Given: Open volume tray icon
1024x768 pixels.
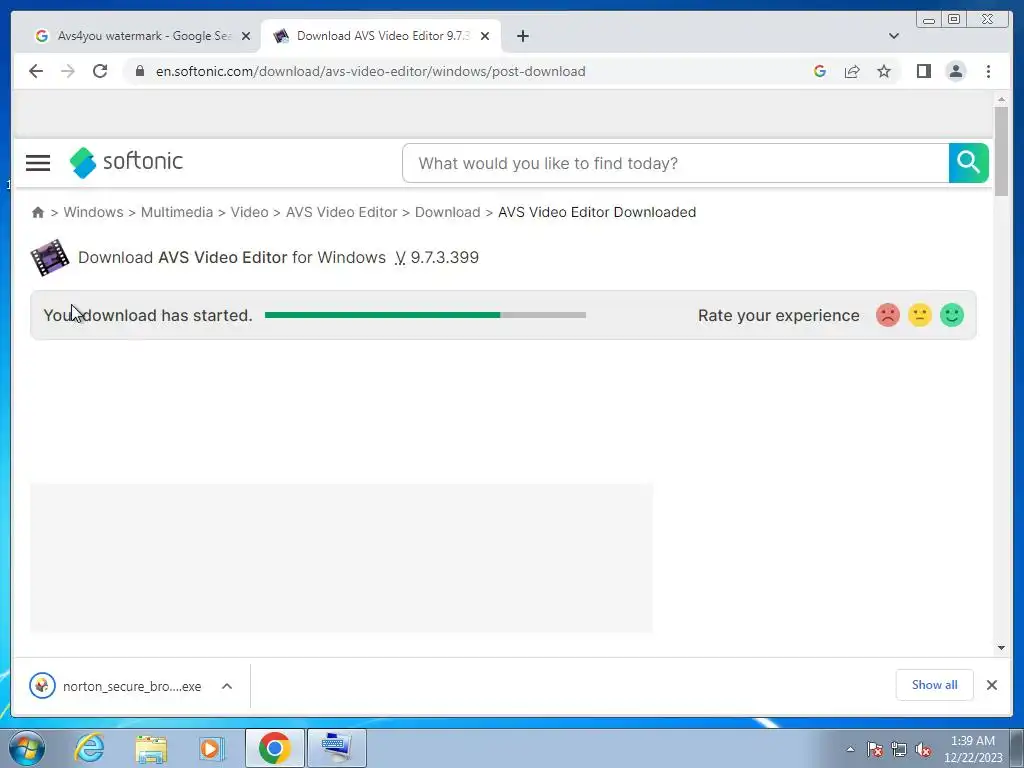Looking at the screenshot, I should [x=923, y=750].
